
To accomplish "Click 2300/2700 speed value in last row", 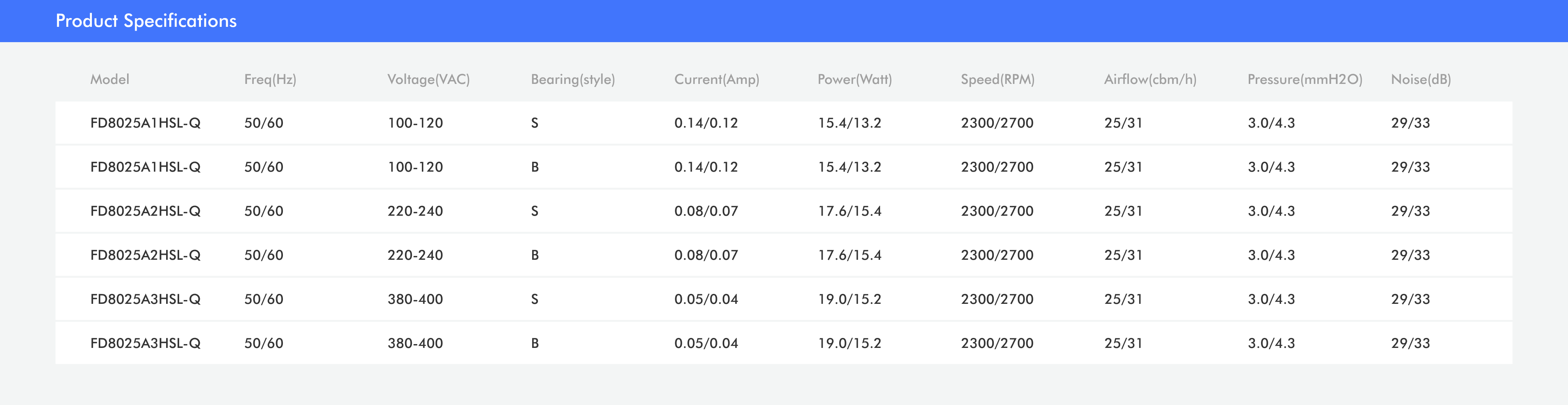I will click(x=996, y=343).
